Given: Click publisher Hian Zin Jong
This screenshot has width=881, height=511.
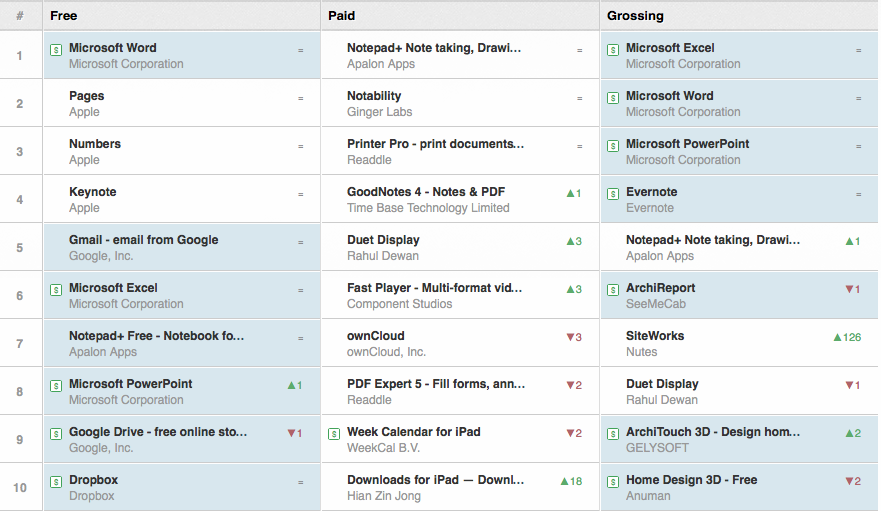Looking at the screenshot, I should click(384, 496).
